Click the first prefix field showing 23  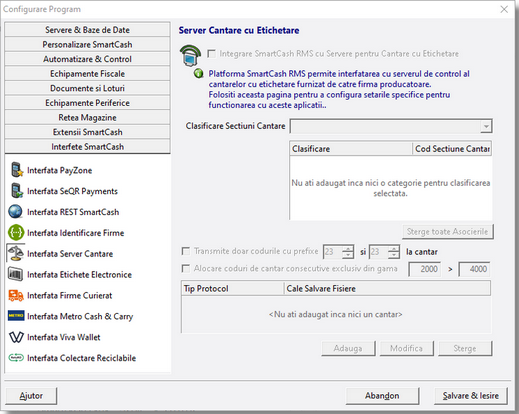tap(333, 252)
